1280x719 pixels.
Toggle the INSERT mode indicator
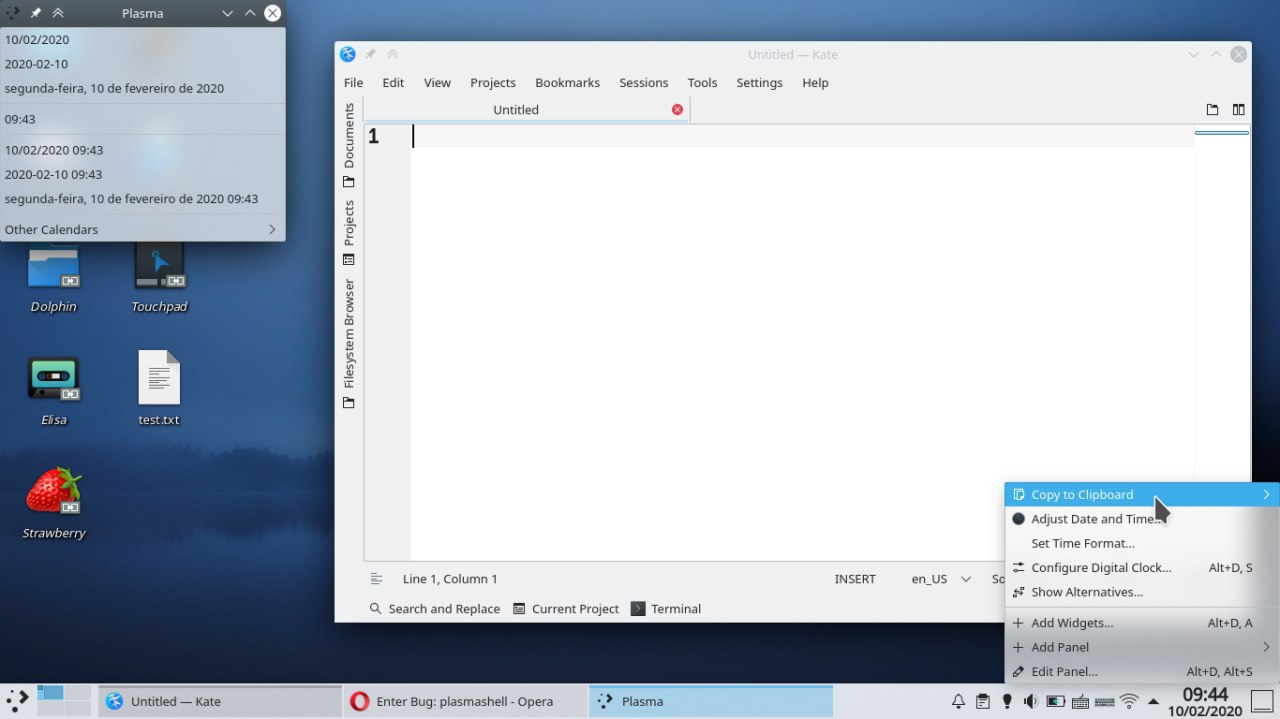click(x=855, y=579)
